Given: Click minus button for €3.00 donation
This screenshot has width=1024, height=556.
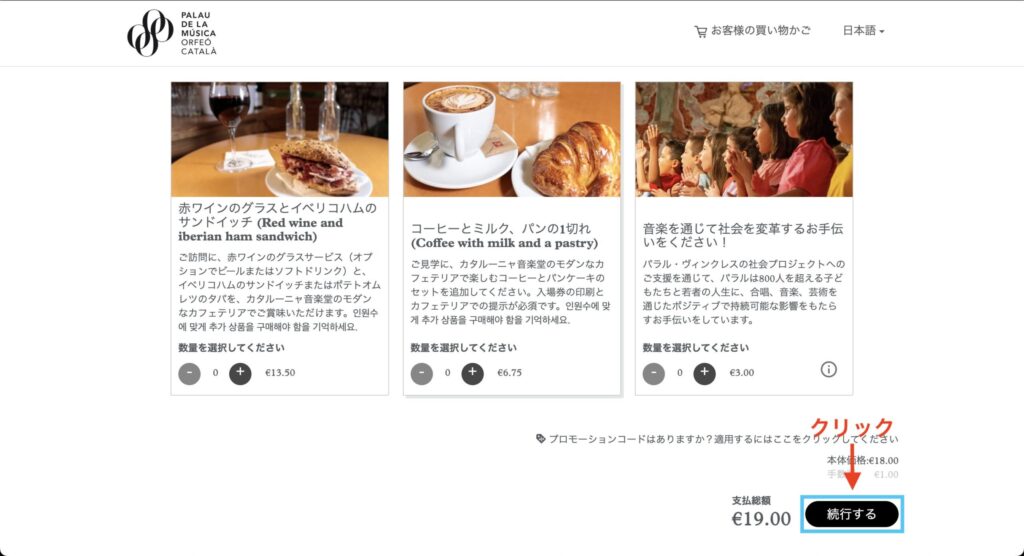Looking at the screenshot, I should (x=654, y=373).
